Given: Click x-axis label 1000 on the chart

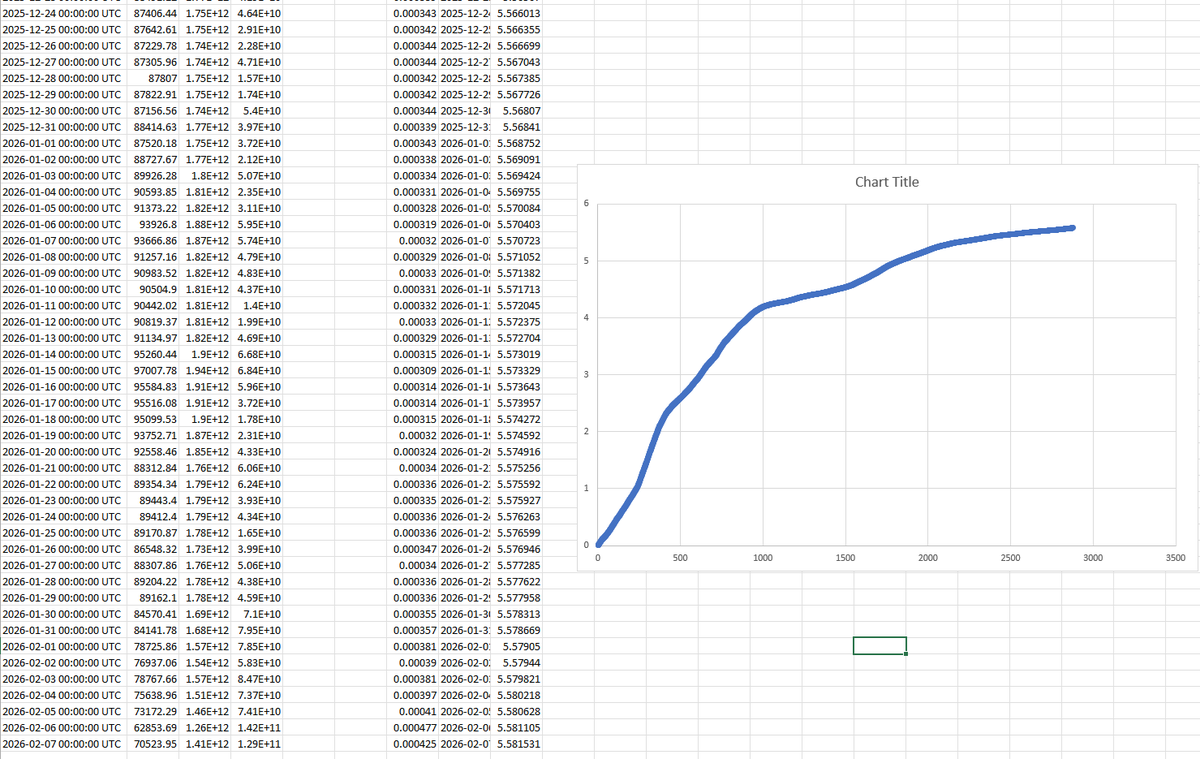Looking at the screenshot, I should [x=762, y=557].
